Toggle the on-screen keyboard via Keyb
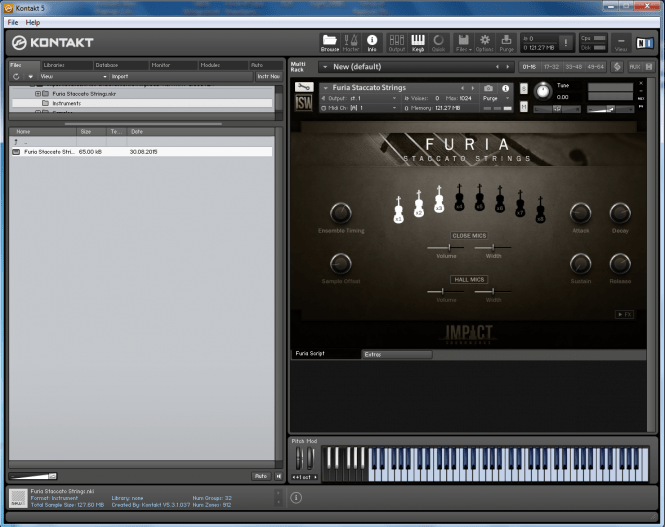 418,43
